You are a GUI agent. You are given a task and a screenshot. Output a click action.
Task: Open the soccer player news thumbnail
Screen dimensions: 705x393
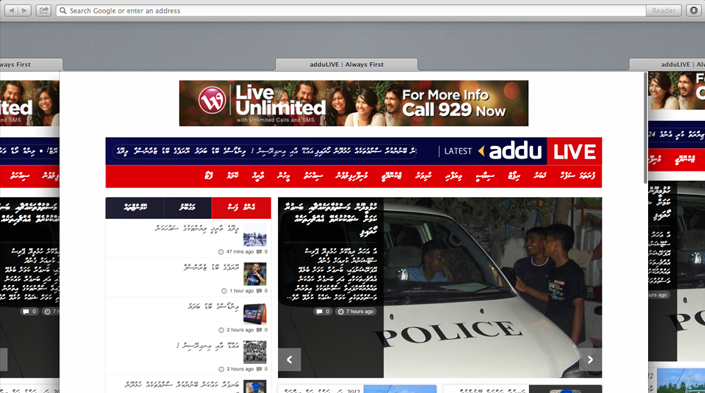[255, 274]
